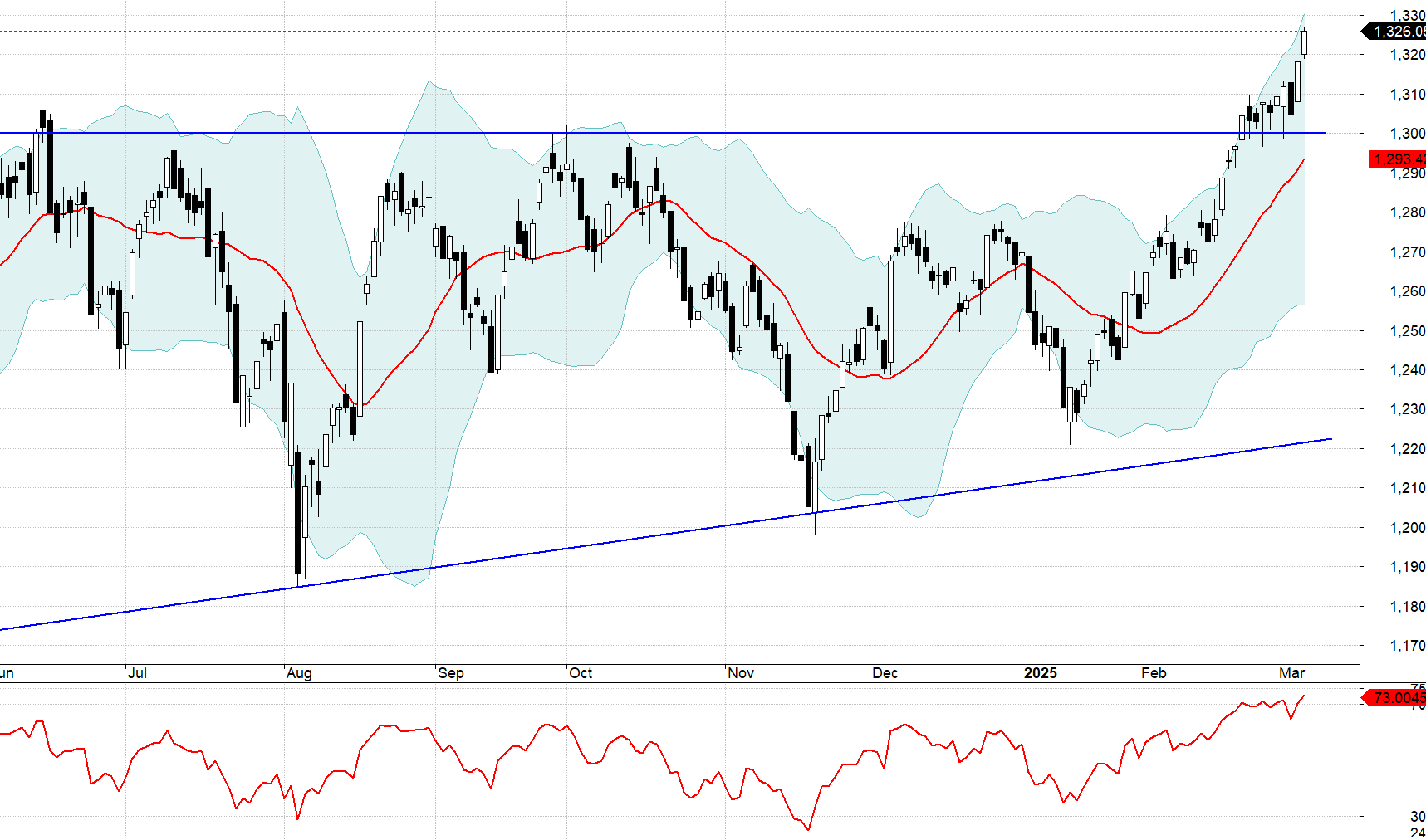Click the 30 level on RSI axis
Image resolution: width=1426 pixels, height=840 pixels.
(1417, 817)
